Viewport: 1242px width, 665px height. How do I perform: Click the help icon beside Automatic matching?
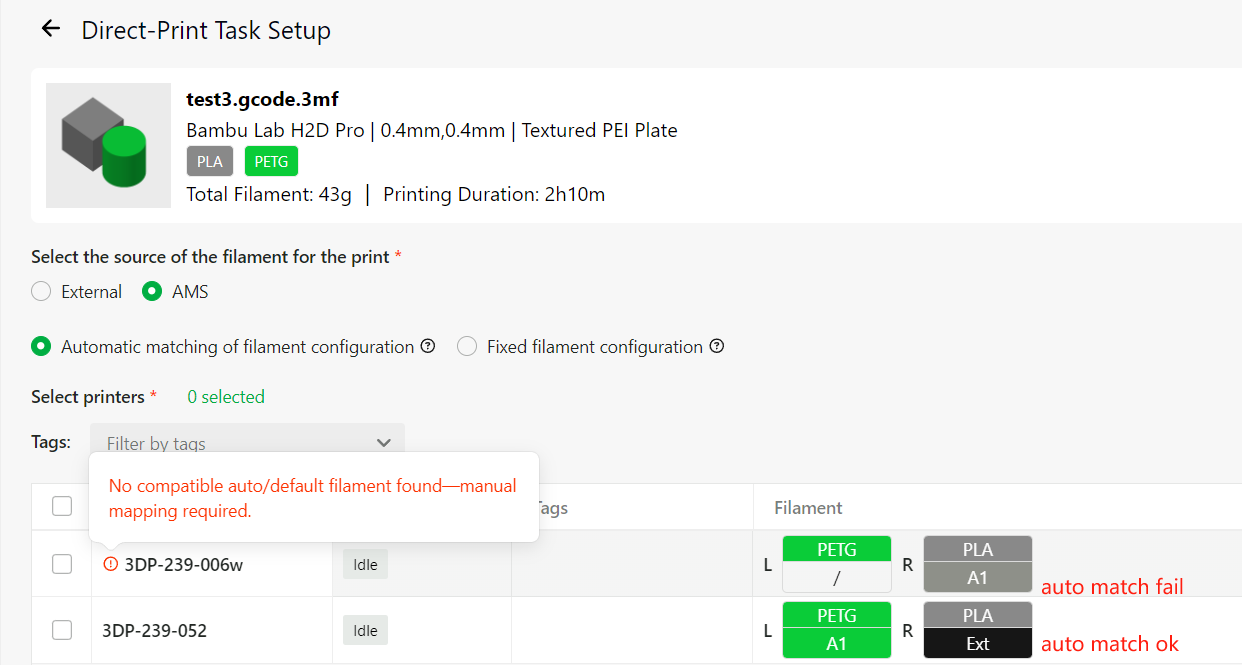(428, 346)
